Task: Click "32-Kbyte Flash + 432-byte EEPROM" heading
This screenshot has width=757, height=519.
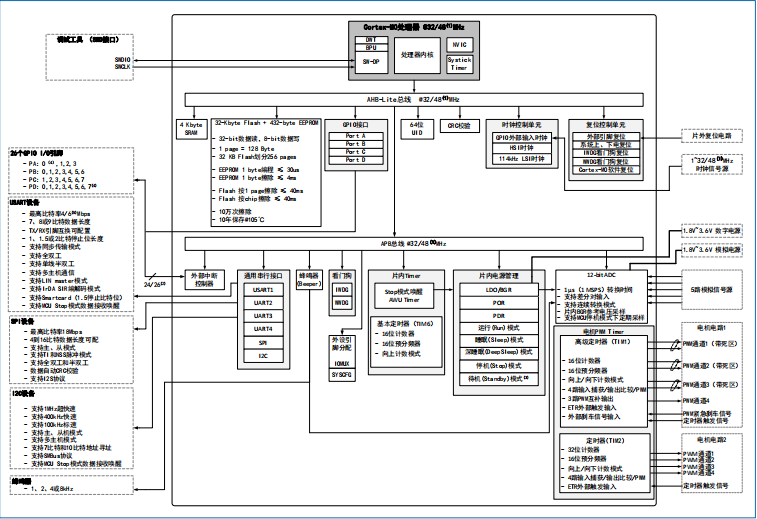Action: 266,123
